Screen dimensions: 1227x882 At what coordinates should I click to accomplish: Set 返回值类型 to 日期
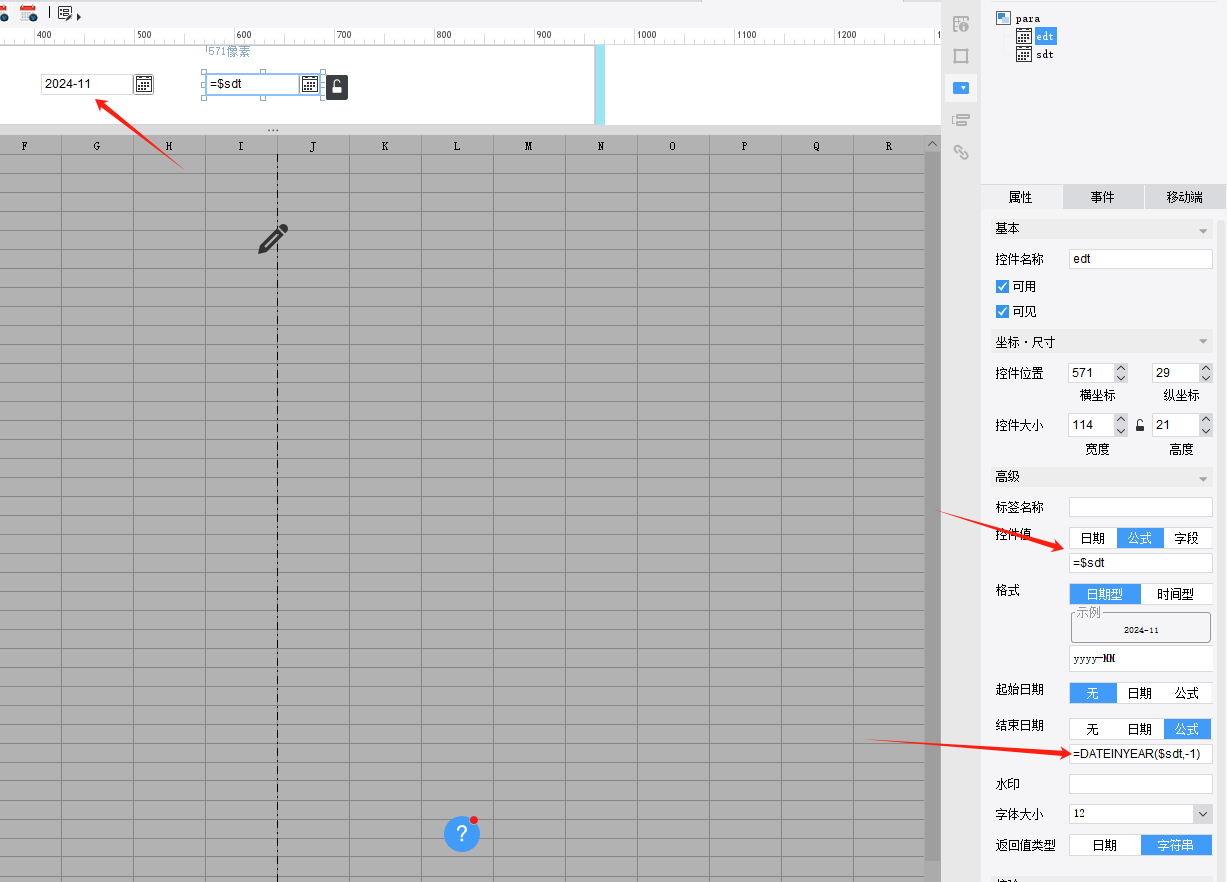1105,845
